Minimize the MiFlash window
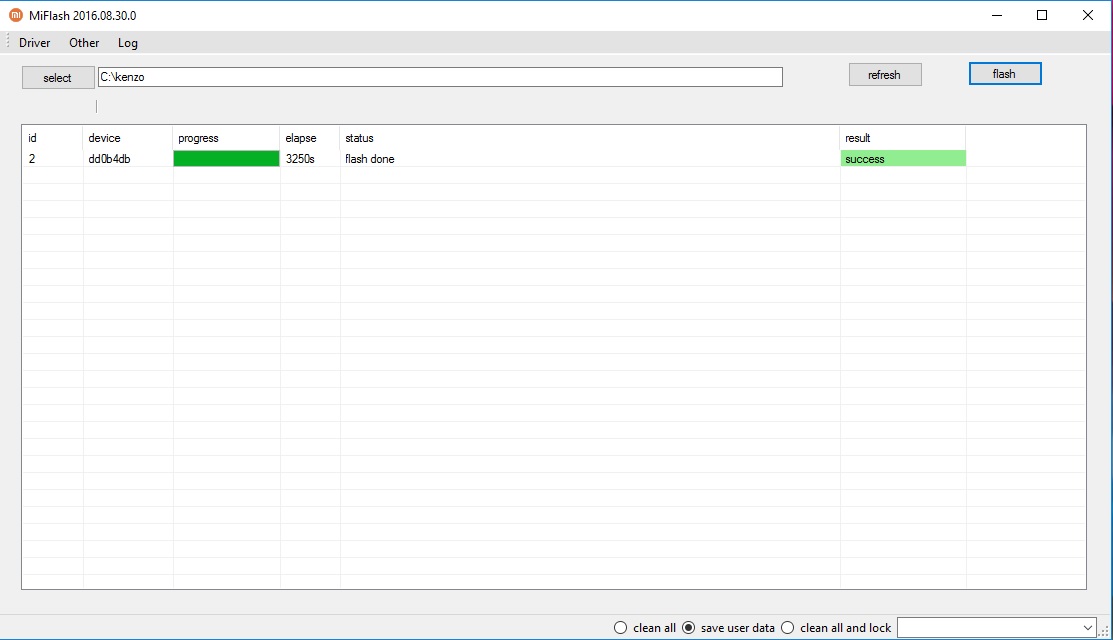This screenshot has width=1113, height=640. pos(997,15)
